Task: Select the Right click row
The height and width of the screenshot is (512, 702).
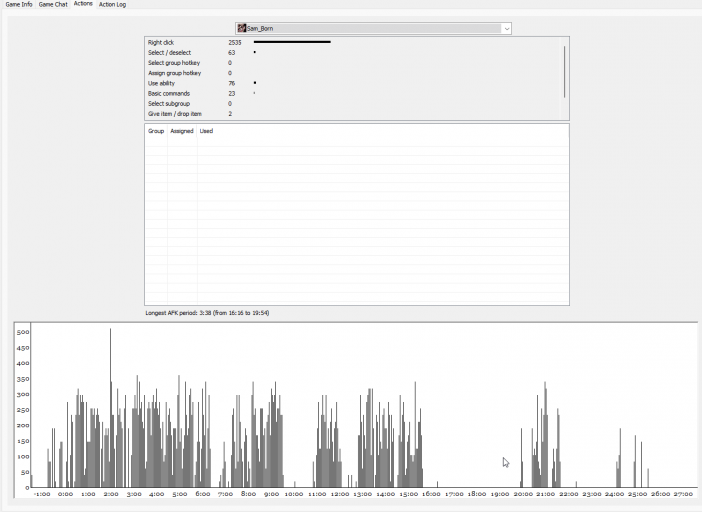Action: pyautogui.click(x=354, y=43)
